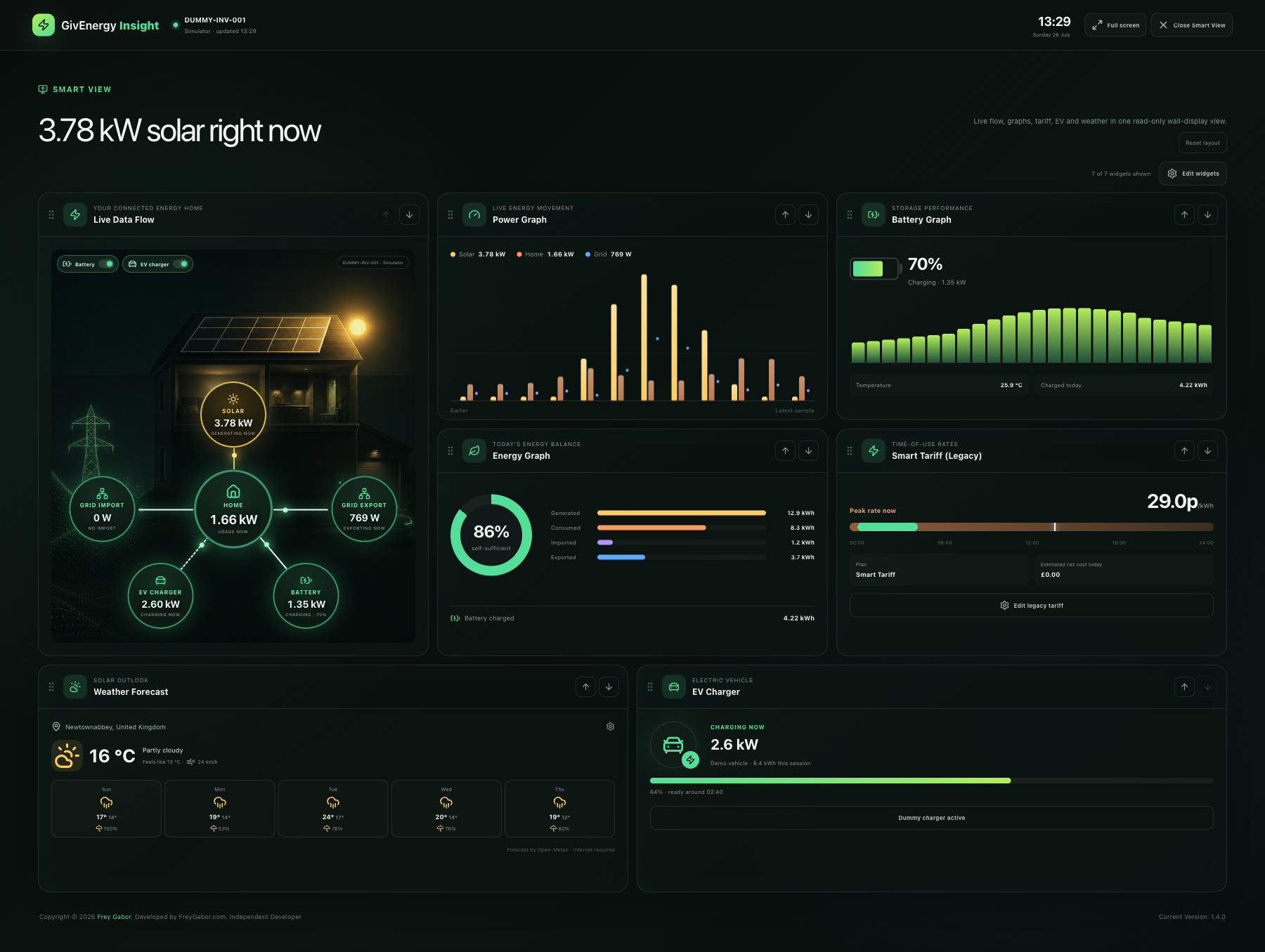Screen dimensions: 1265x952
Task: Click the Newtownabbey location text
Action: pyautogui.click(x=115, y=727)
